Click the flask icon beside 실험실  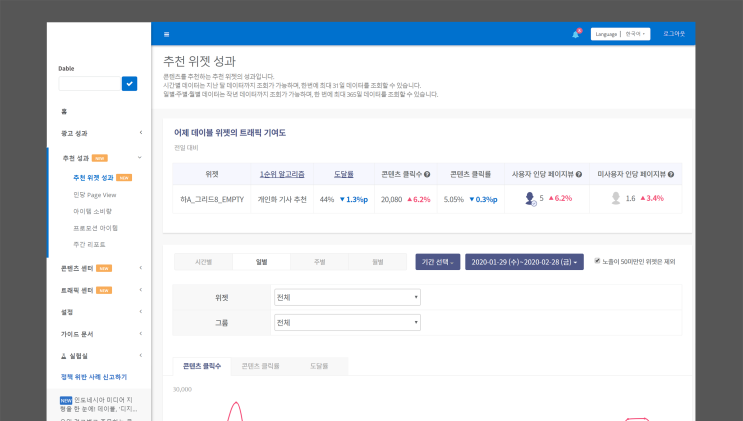[63, 356]
